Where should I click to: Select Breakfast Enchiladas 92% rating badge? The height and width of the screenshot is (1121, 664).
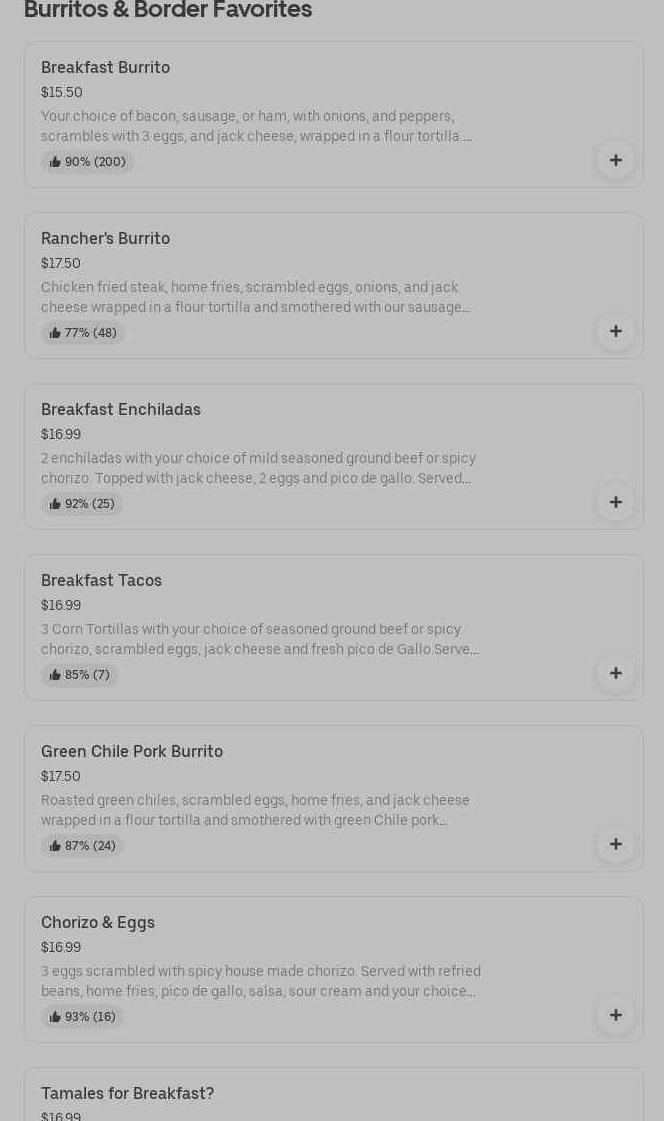(82, 504)
